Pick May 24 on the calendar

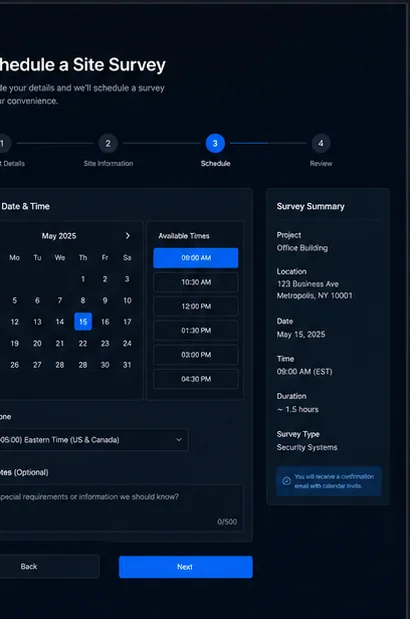tap(127, 343)
